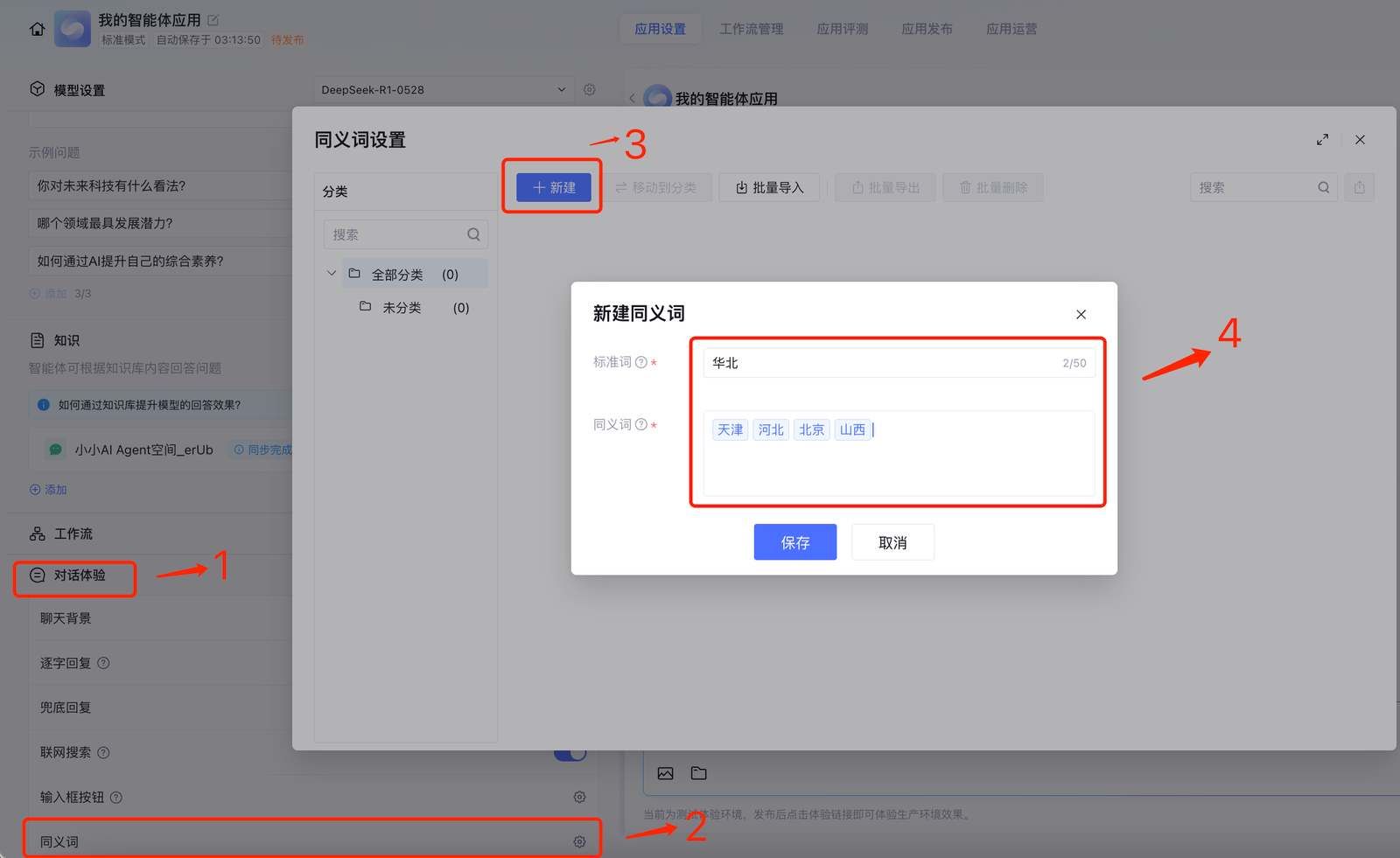
Task: Click the folder icon in chat input
Action: coord(698,773)
